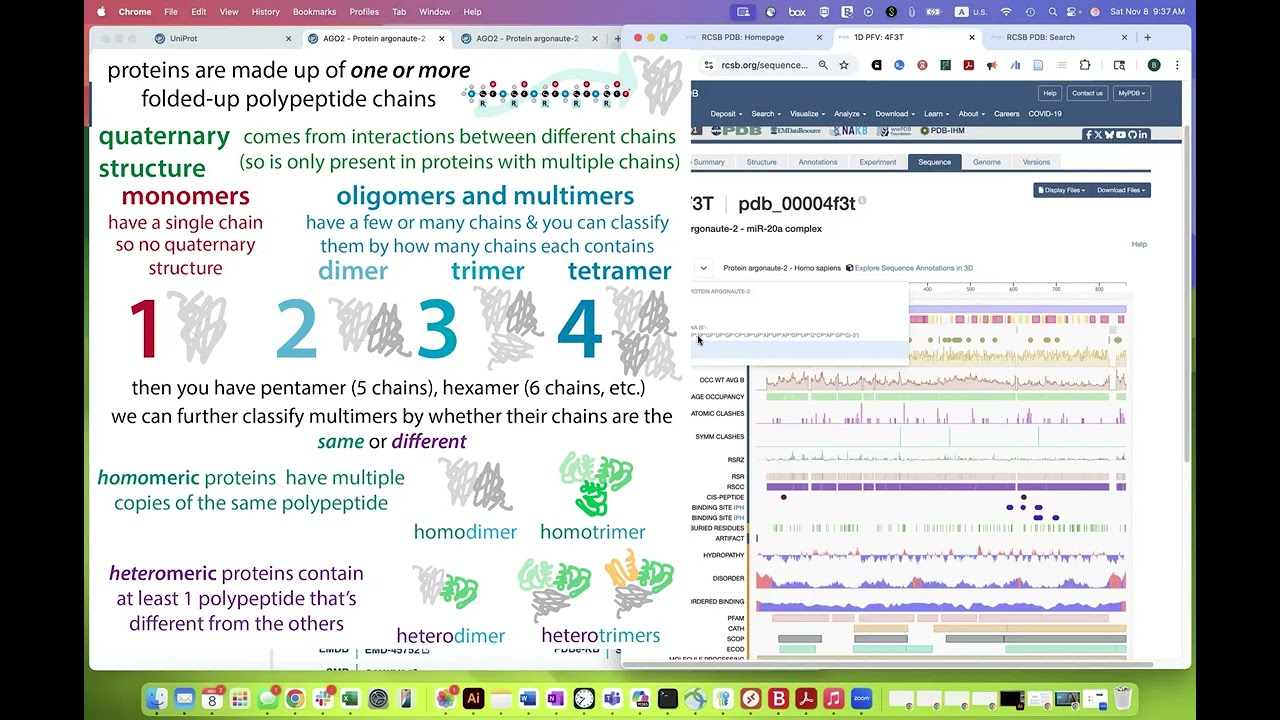Open the Profiles menu in the menu bar

364,12
